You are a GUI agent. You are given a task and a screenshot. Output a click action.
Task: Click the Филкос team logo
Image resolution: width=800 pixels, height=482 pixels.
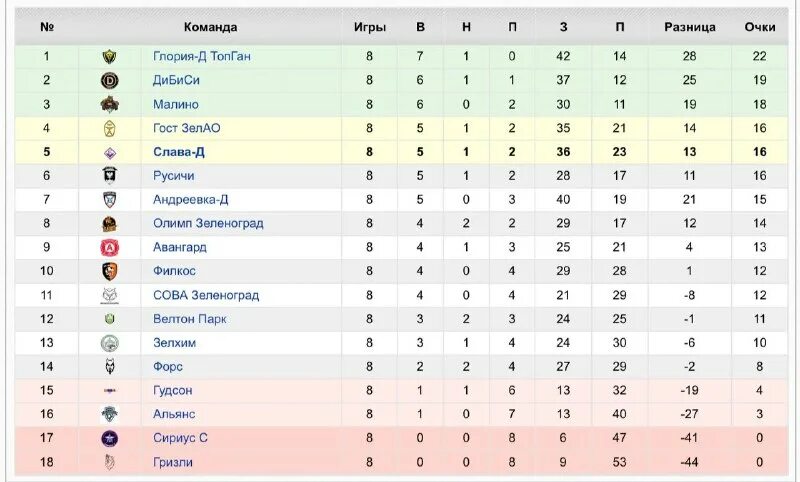[109, 271]
